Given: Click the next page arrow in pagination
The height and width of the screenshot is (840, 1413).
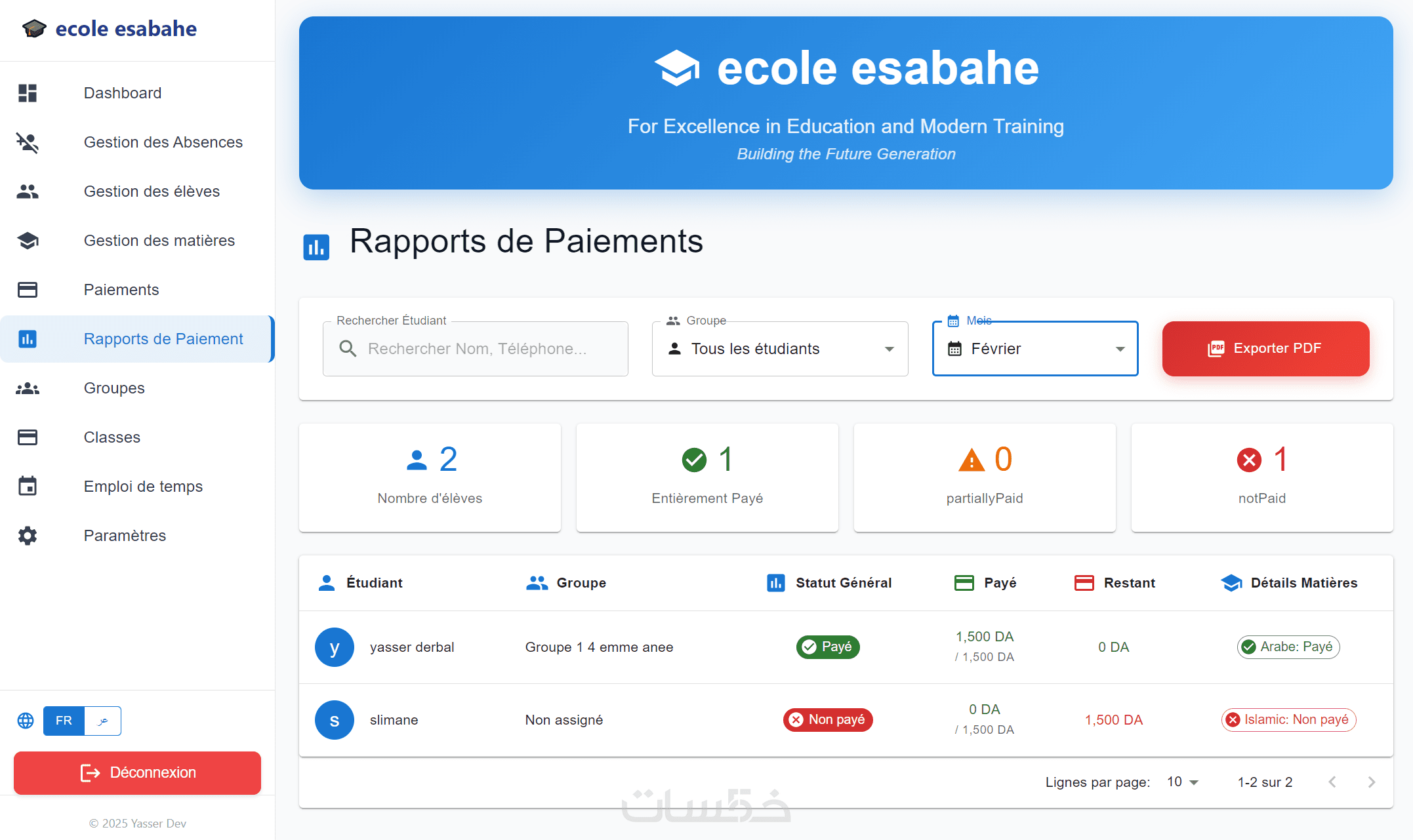Looking at the screenshot, I should point(1372,782).
